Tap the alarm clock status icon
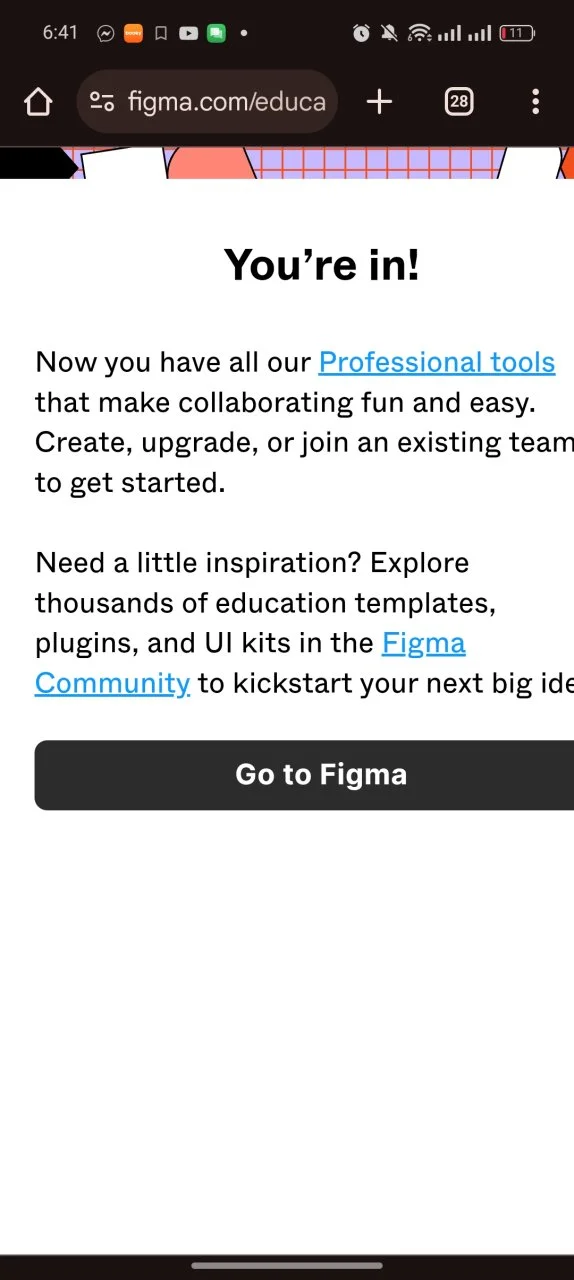Screen dimensions: 574x1280 (x=362, y=33)
